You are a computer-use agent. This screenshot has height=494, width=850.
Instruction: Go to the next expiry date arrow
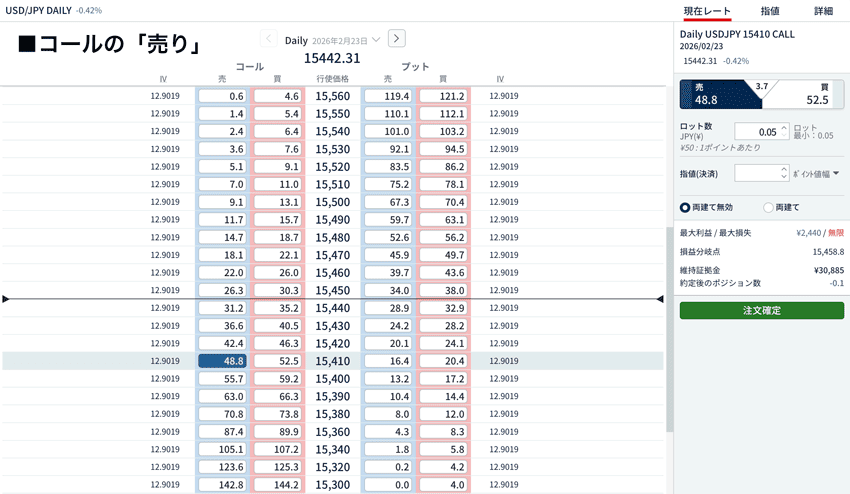point(396,39)
